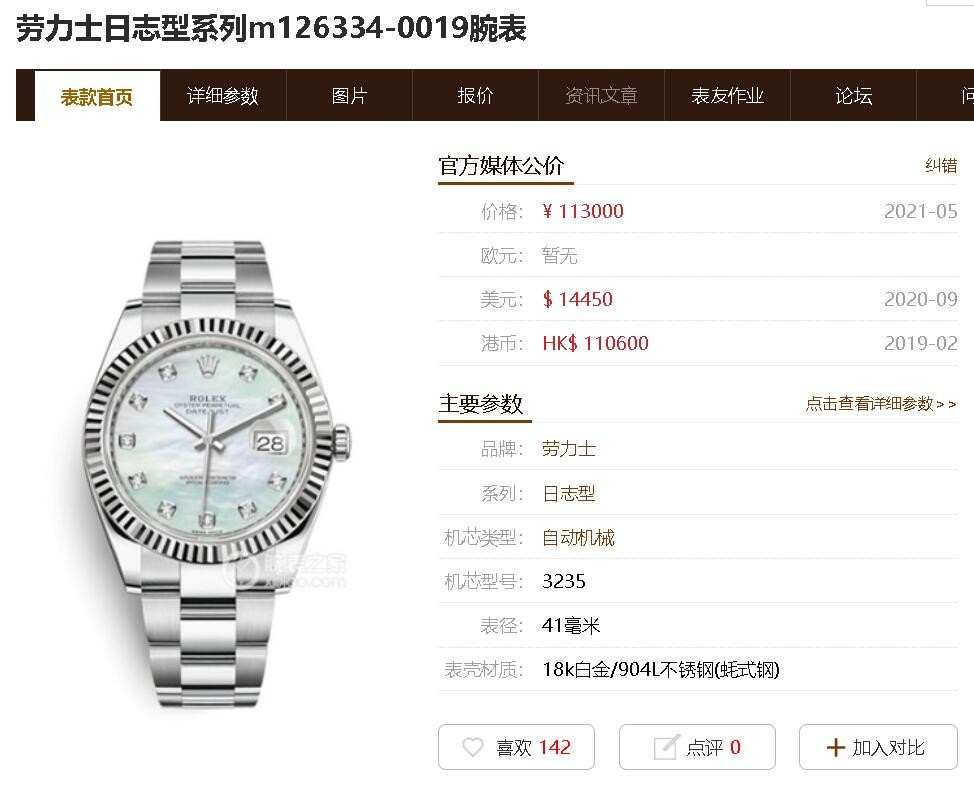Open the 日志型 series link
This screenshot has width=974, height=794.
coord(569,493)
